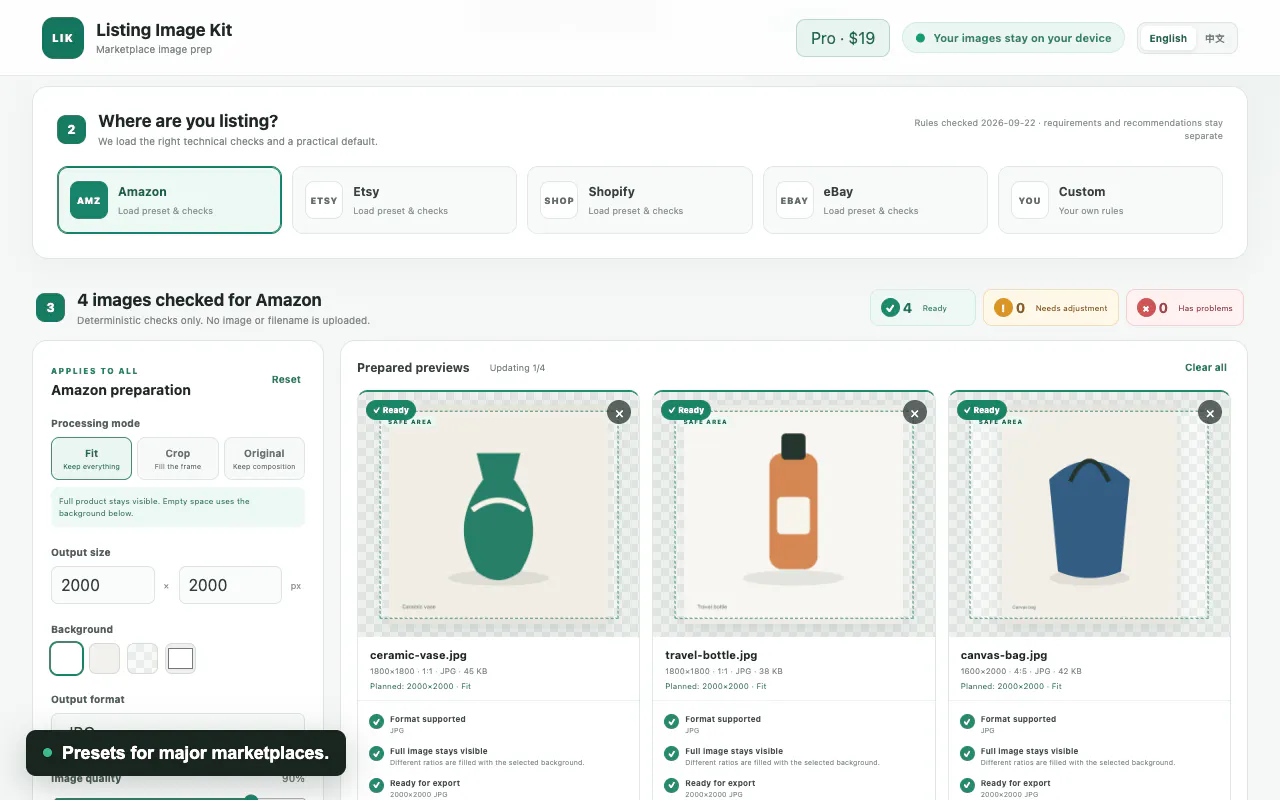Choose the YOU badge for Custom rules
Screen dimensions: 1280x800
coord(1030,200)
